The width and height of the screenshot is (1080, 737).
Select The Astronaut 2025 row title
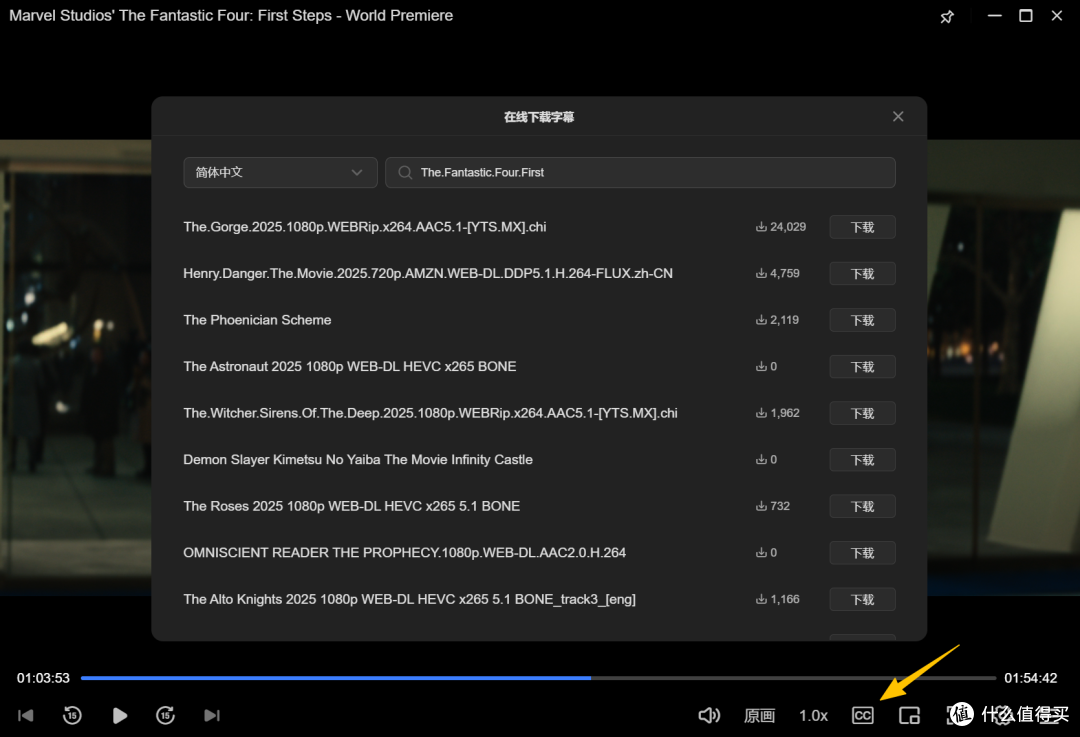pos(349,366)
